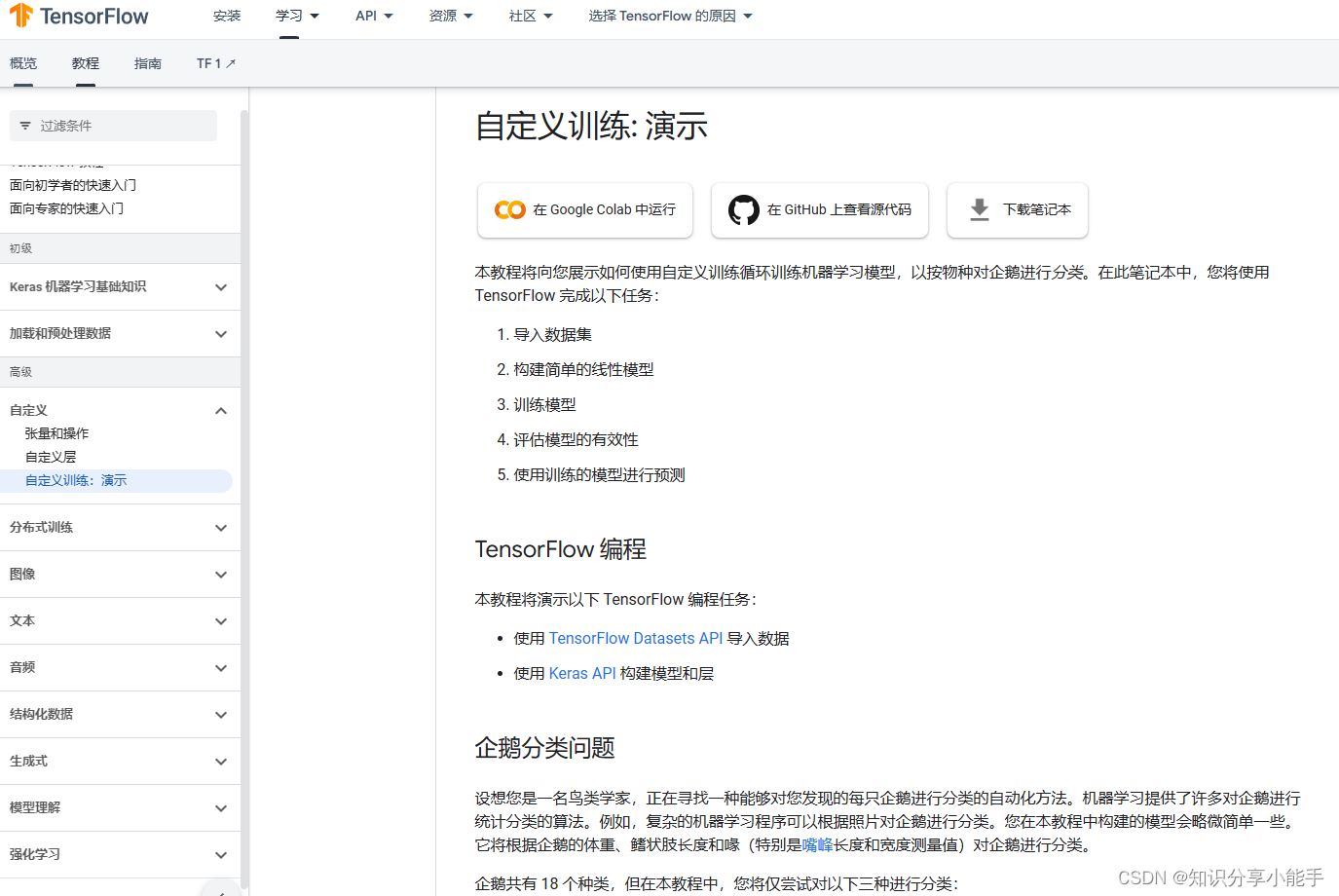Expand 强化学习 section
The image size is (1339, 896).
120,855
